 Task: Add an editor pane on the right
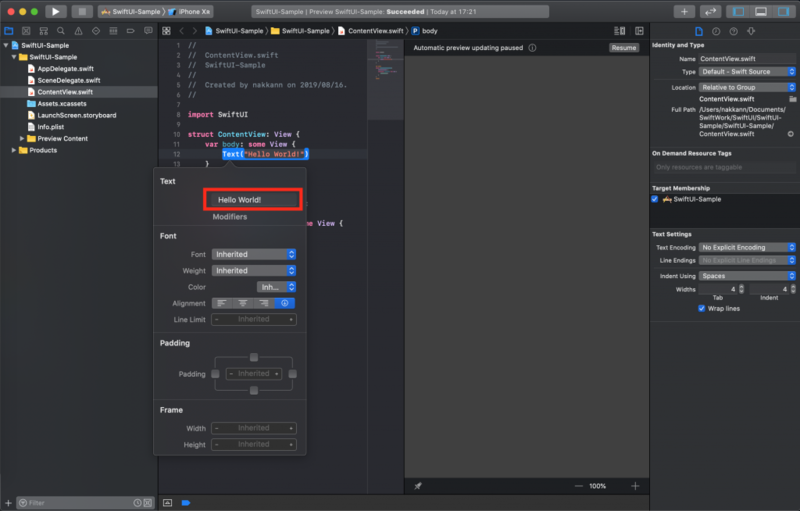[x=639, y=31]
